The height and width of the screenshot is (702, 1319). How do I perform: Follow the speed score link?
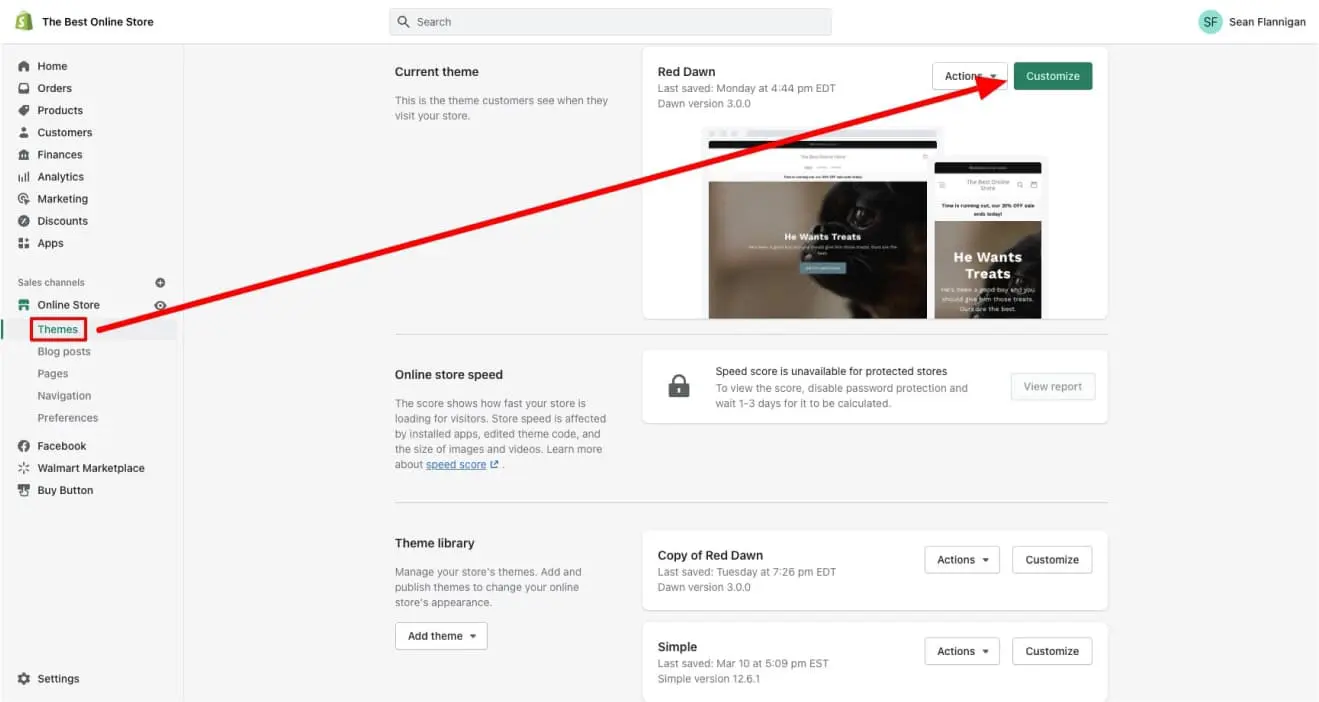[x=456, y=465]
